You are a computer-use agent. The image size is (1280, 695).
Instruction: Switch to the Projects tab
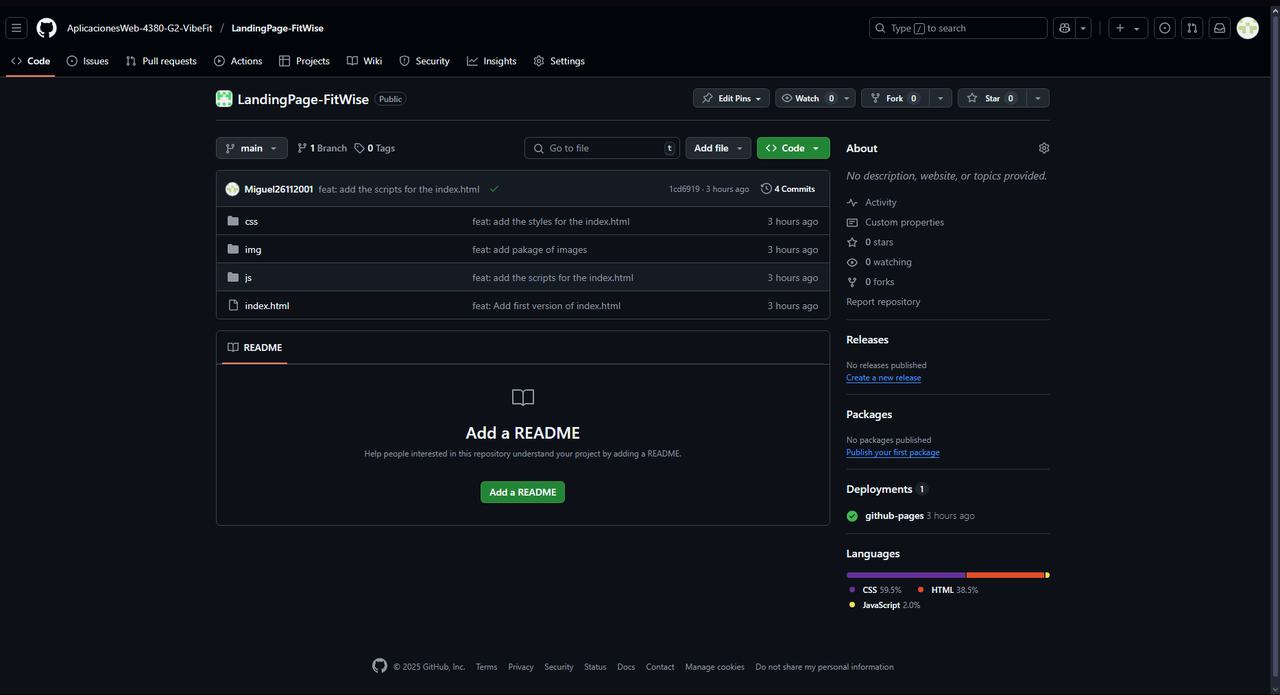point(304,61)
